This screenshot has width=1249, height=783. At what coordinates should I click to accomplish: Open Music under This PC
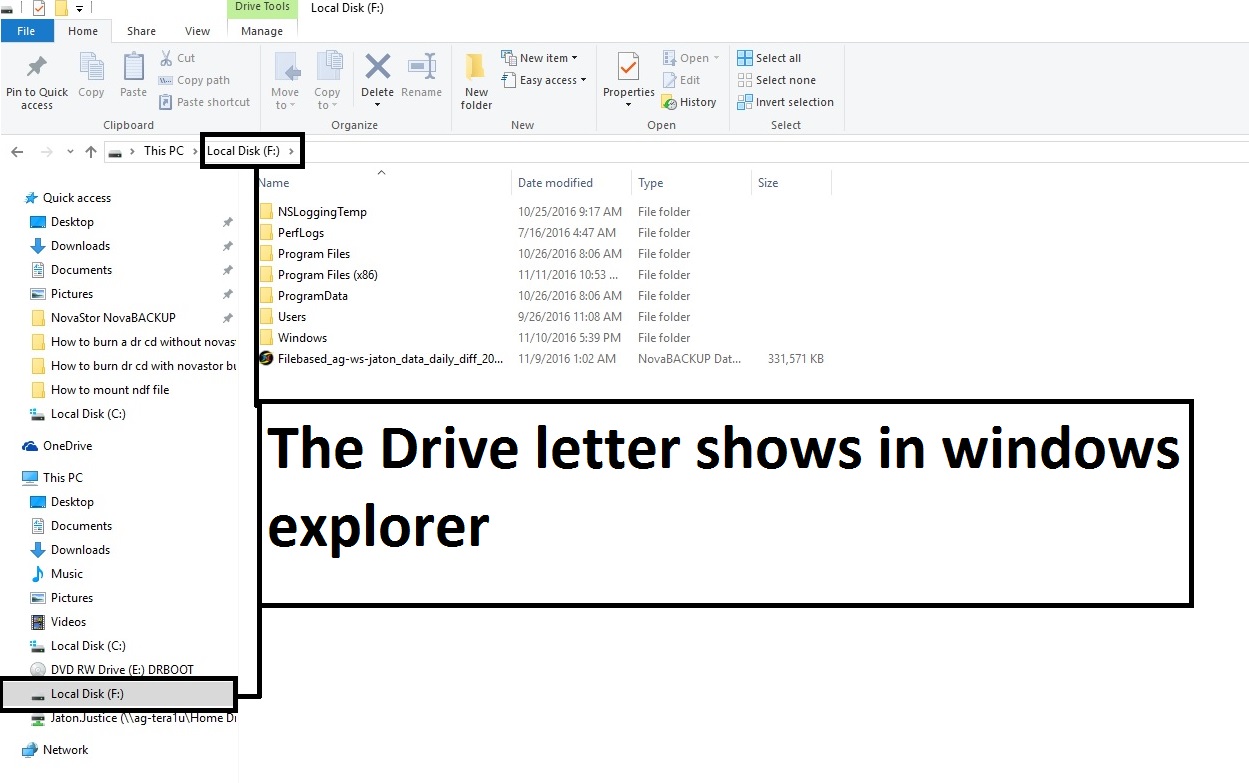[x=67, y=574]
